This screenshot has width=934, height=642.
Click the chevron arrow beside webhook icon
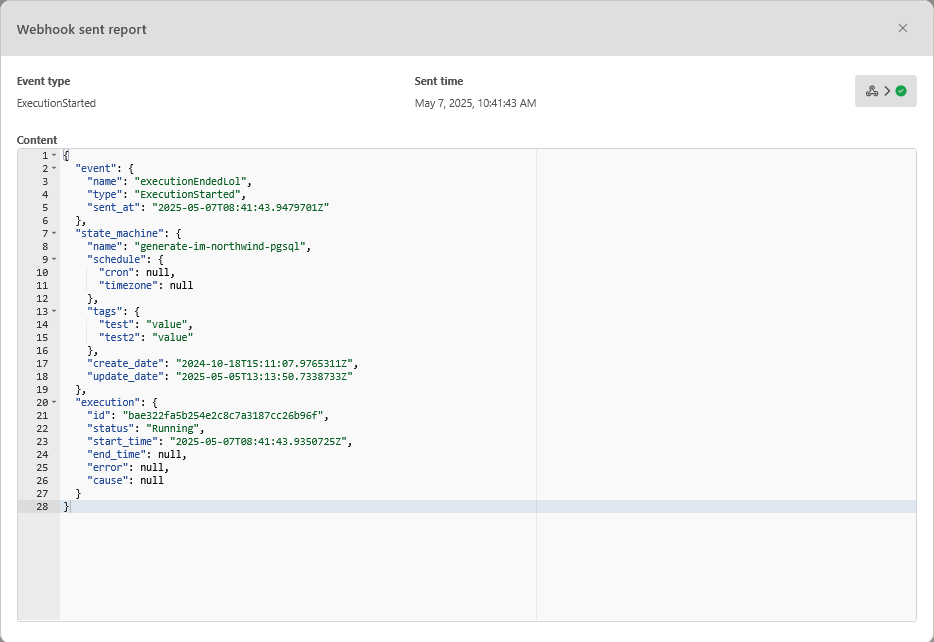[x=887, y=91]
